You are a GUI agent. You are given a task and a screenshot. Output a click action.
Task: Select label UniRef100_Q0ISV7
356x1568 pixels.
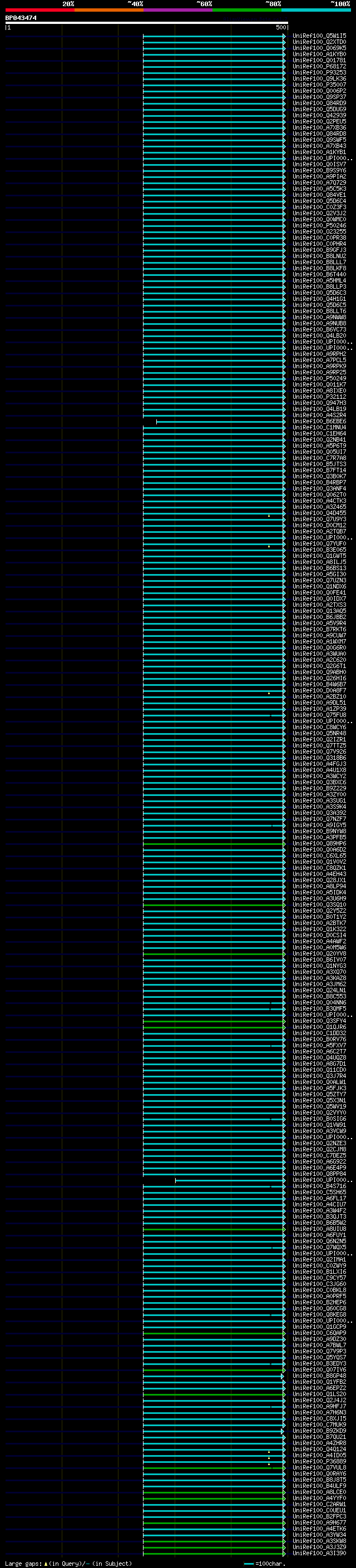point(319,164)
